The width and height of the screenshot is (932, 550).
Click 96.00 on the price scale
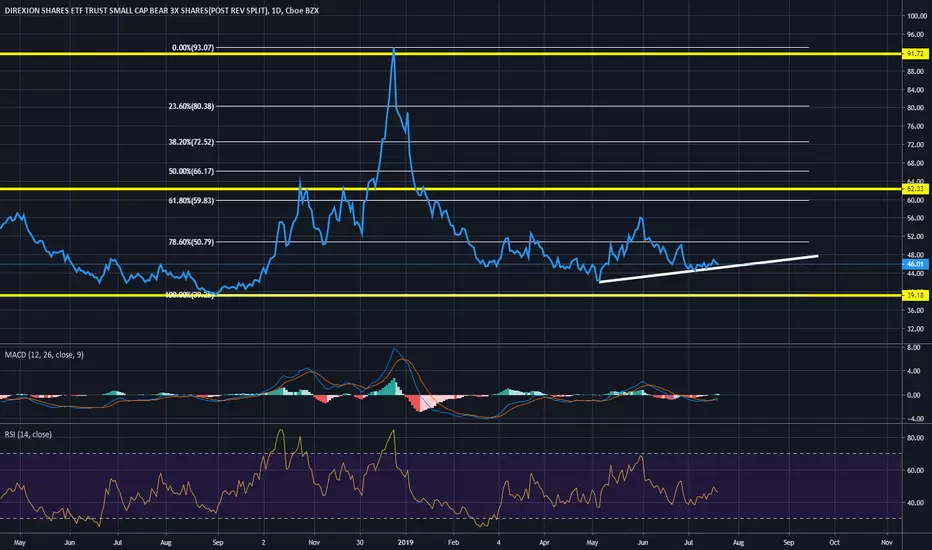click(x=916, y=35)
